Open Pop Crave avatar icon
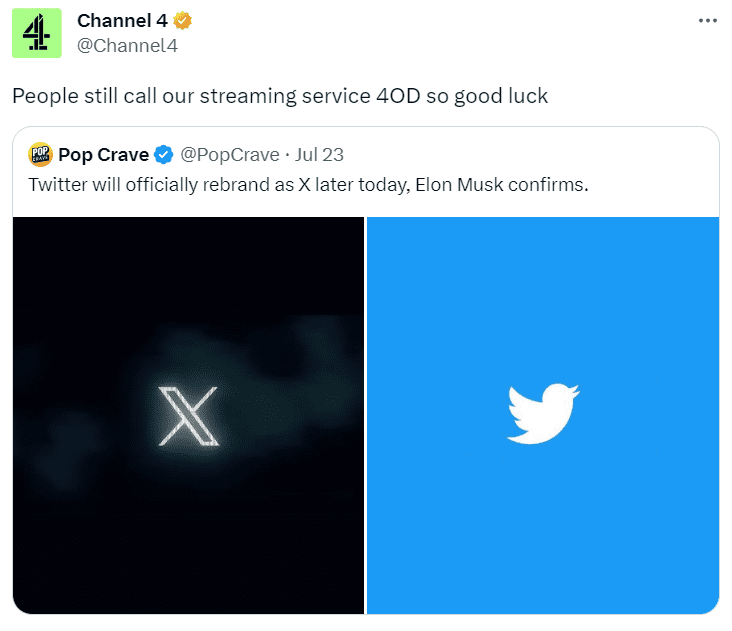The height and width of the screenshot is (631, 732). point(40,154)
